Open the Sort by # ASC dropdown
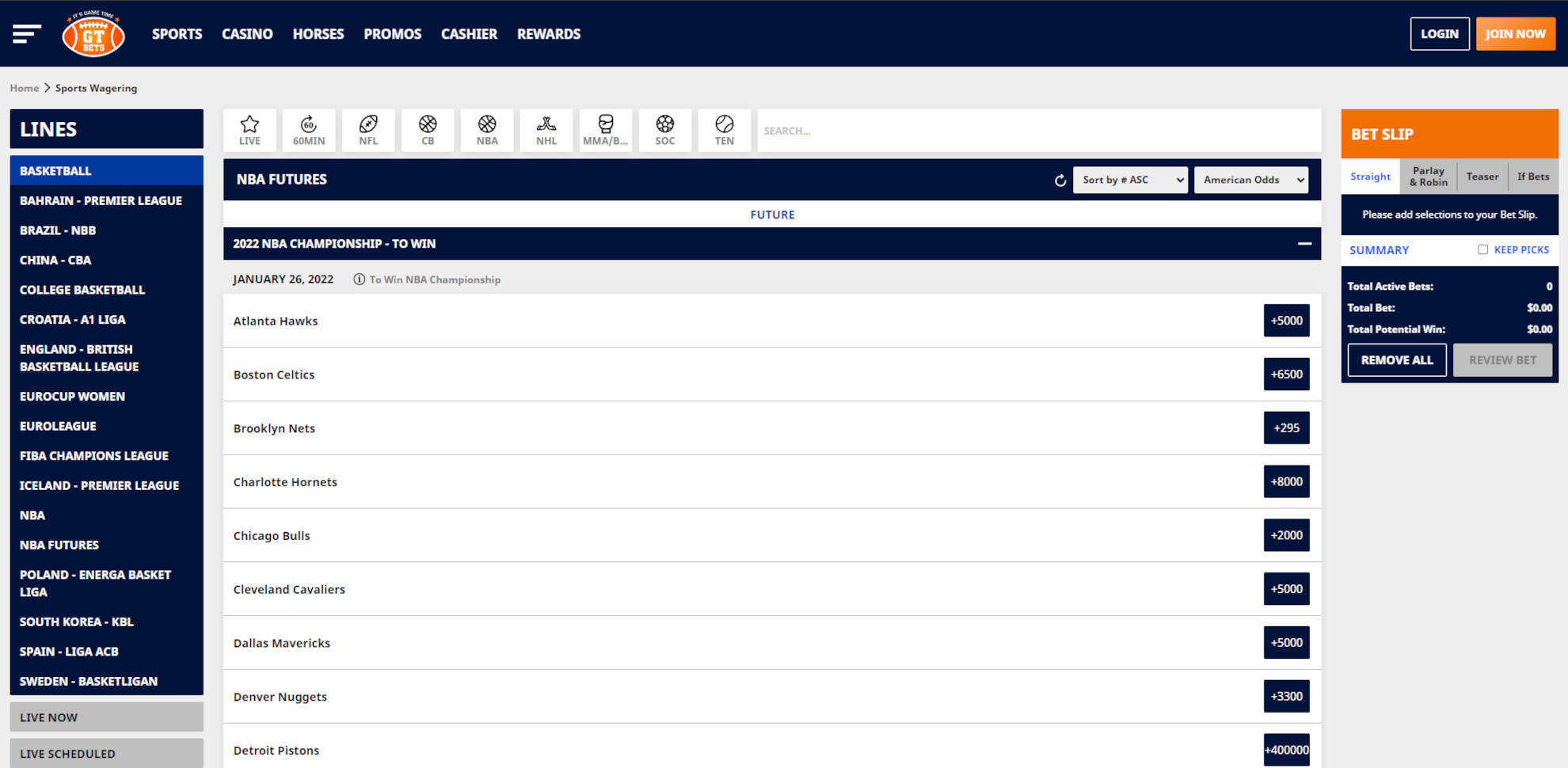 1130,180
